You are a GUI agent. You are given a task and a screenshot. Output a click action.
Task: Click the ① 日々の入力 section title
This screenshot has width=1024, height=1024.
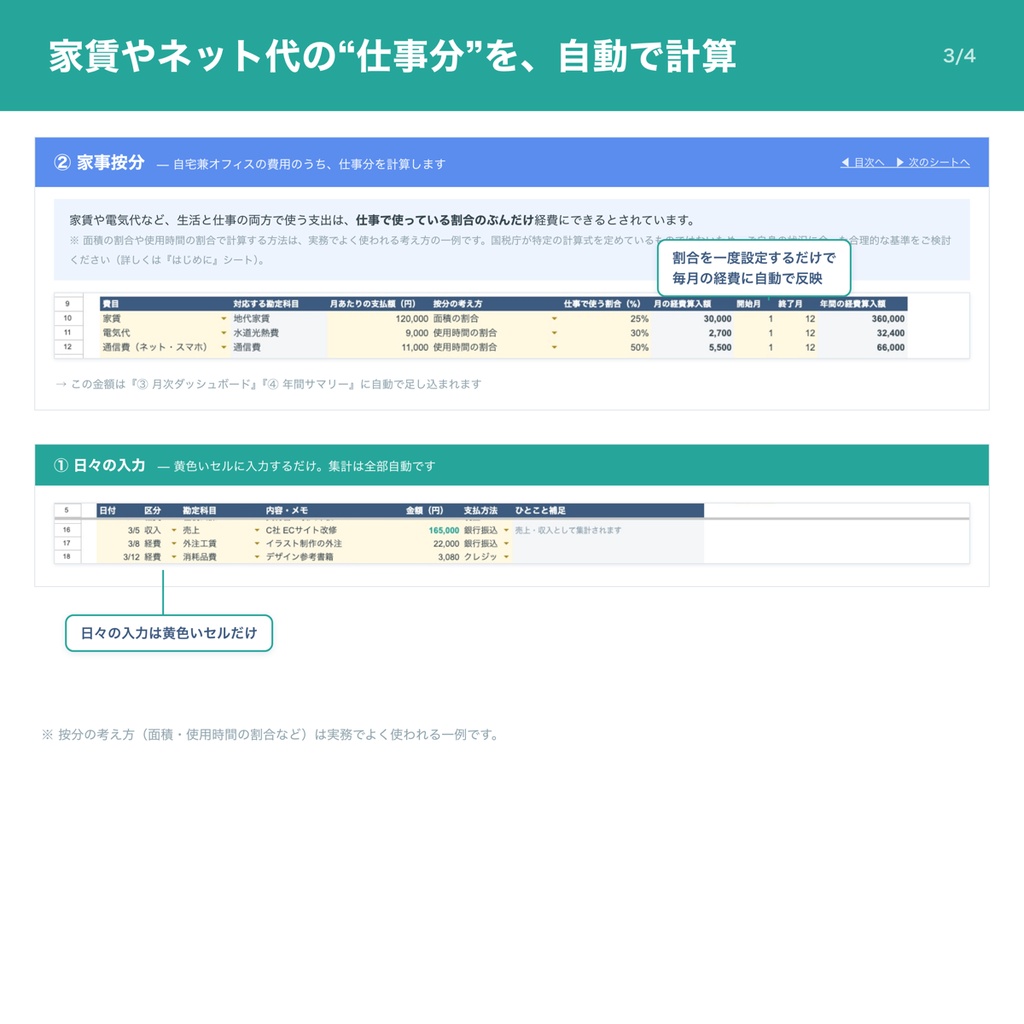(x=99, y=466)
